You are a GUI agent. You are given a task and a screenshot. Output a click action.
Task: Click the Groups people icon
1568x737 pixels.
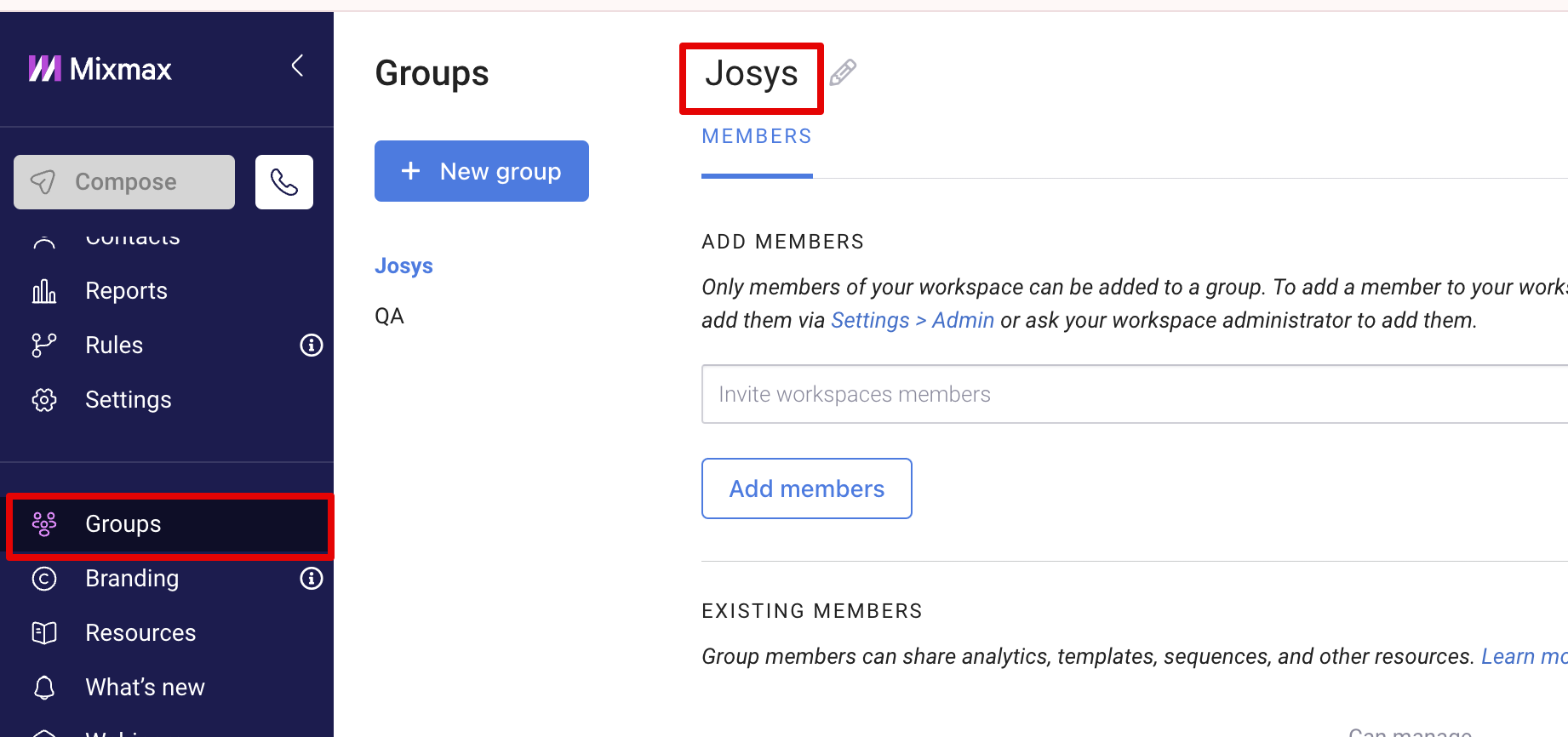coord(44,524)
